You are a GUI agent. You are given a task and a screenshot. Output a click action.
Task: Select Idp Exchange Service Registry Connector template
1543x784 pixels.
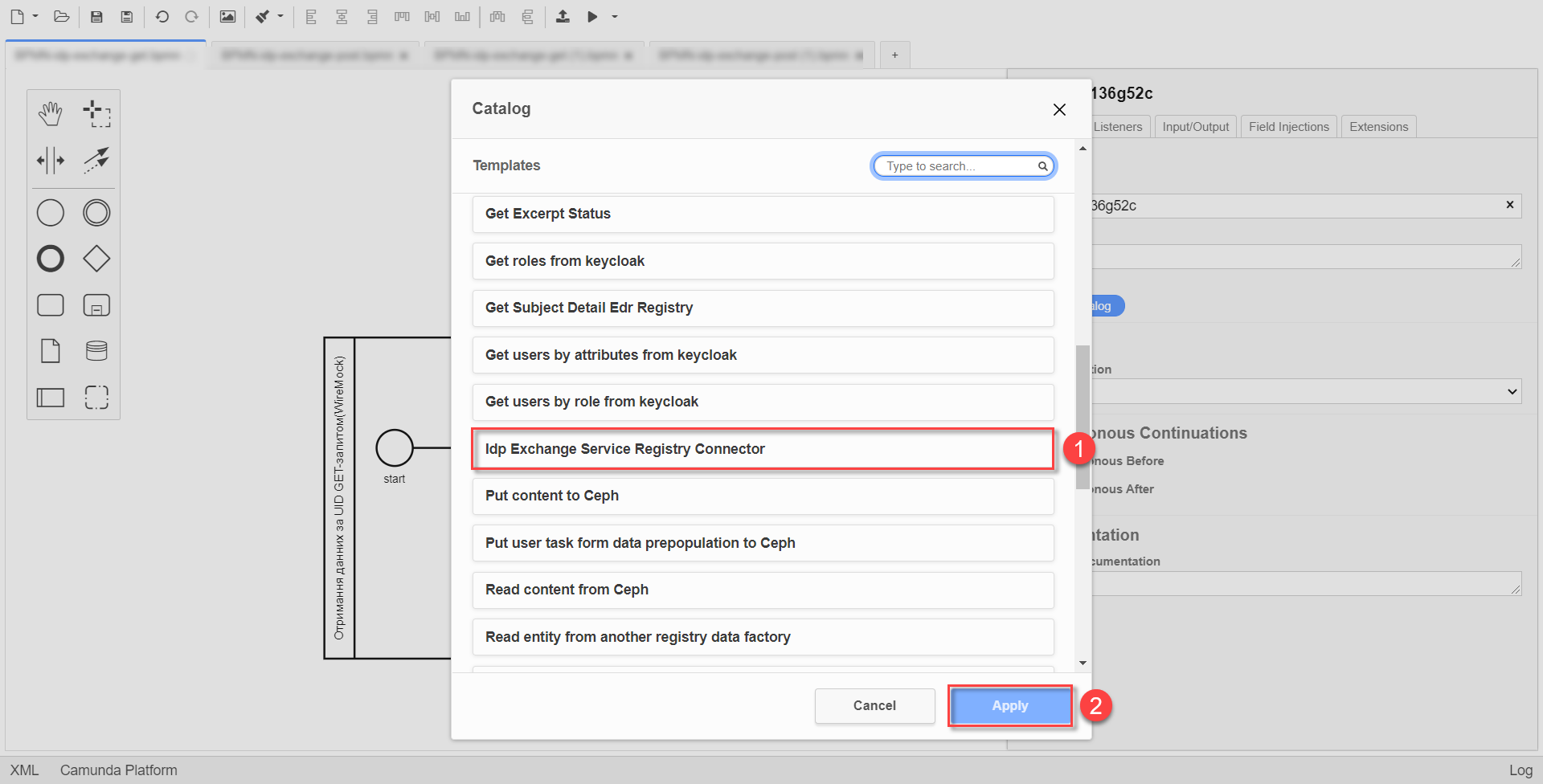[x=762, y=449]
